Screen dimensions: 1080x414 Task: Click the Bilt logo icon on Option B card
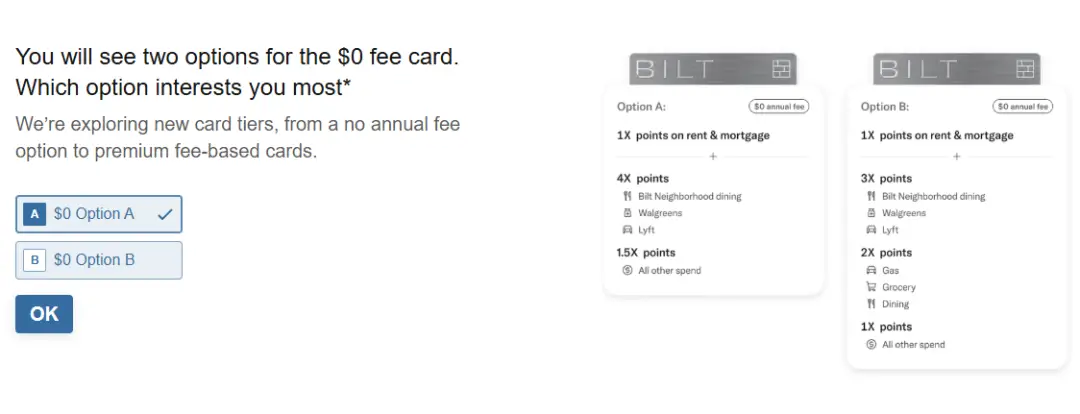[1026, 69]
